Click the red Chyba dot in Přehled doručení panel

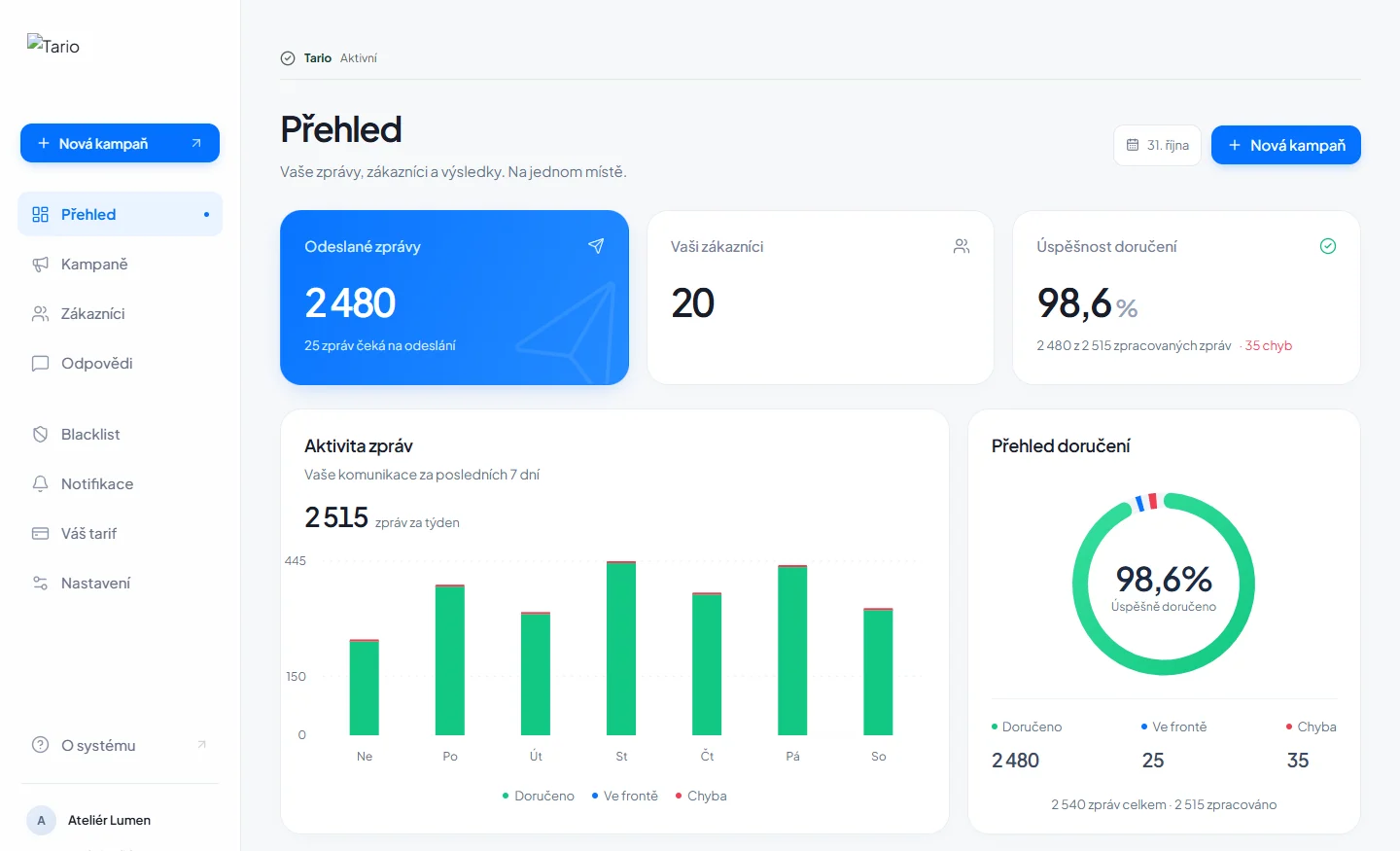click(x=1289, y=727)
